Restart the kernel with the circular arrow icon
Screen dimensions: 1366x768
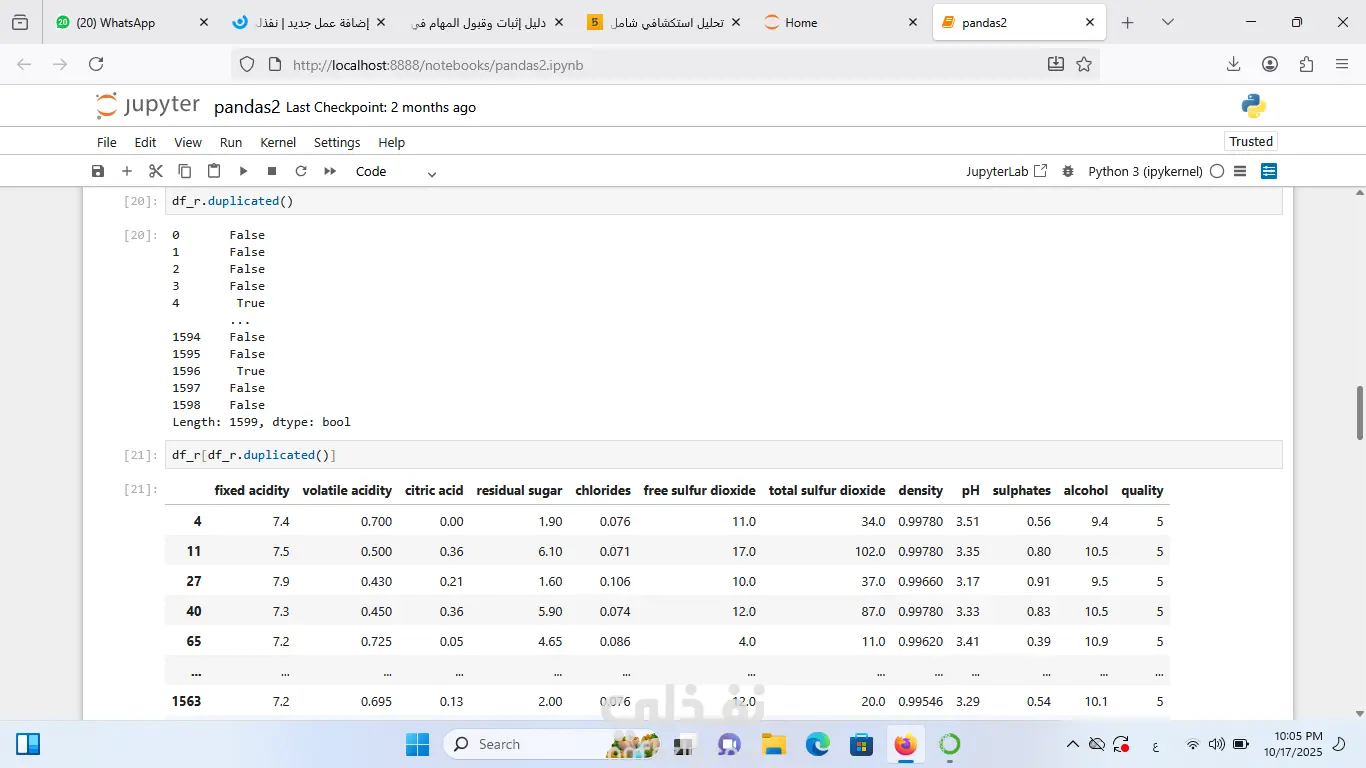tap(300, 171)
